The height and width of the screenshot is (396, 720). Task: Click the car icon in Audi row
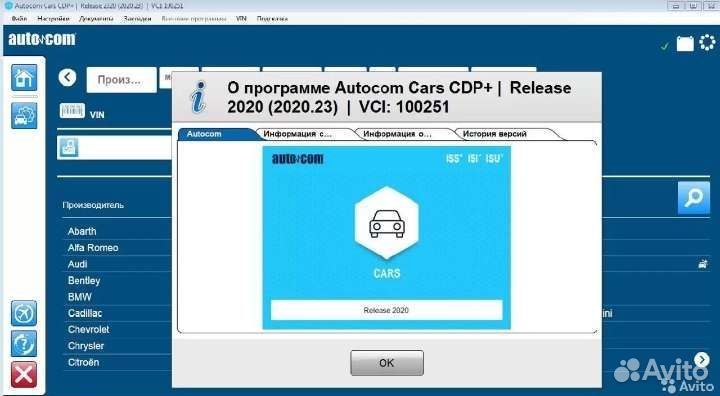tap(703, 264)
